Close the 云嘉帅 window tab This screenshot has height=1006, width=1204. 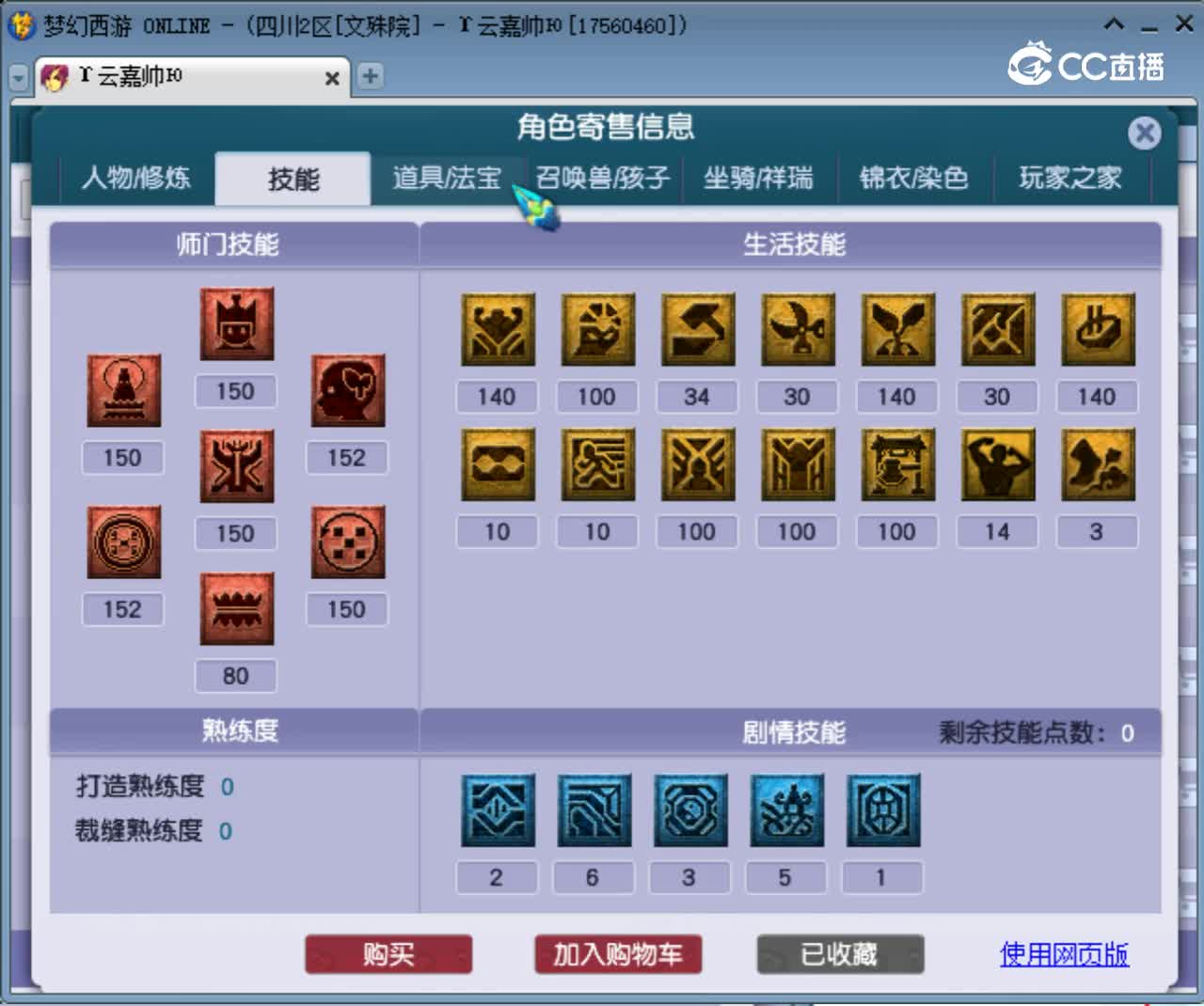click(332, 79)
